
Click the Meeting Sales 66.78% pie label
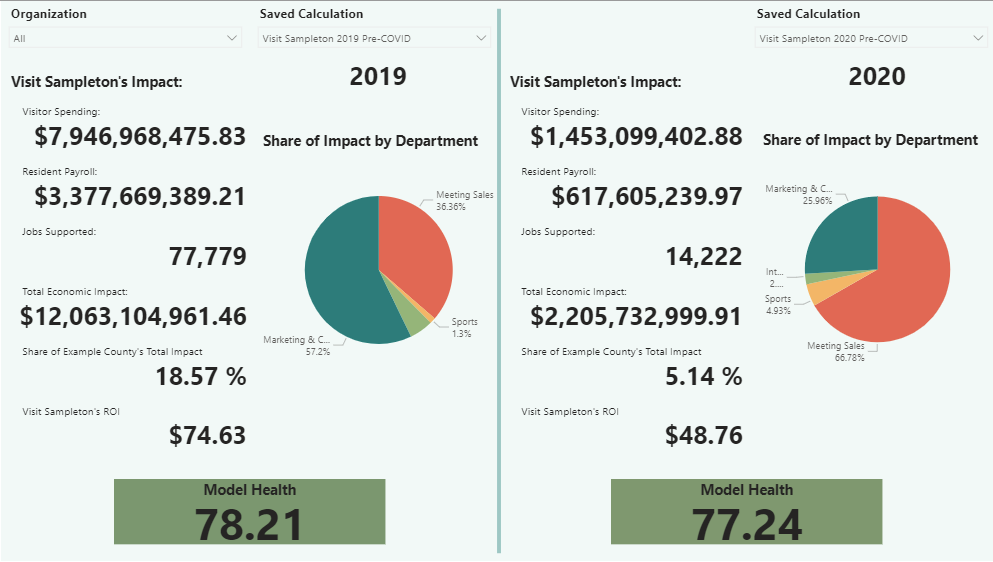836,352
